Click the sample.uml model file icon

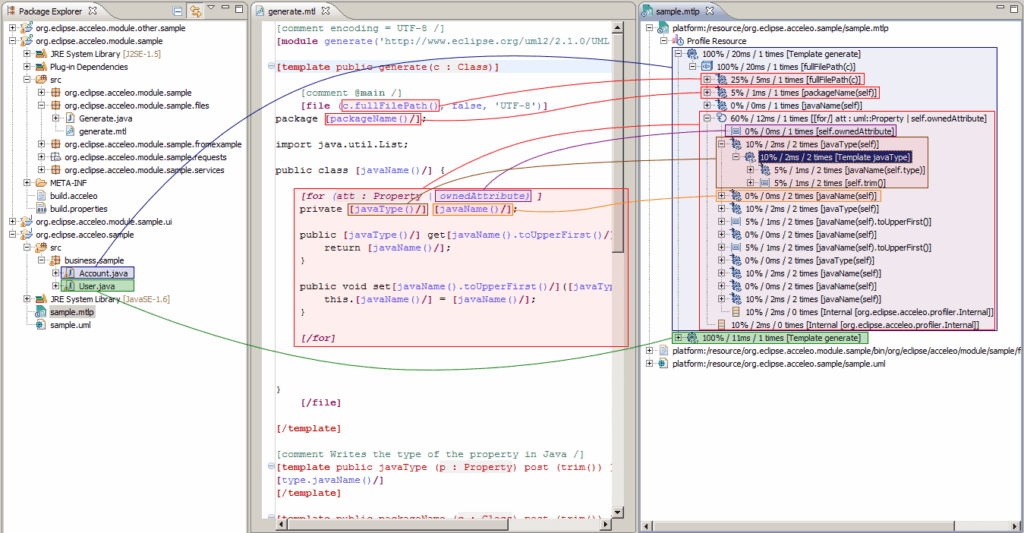coord(41,326)
